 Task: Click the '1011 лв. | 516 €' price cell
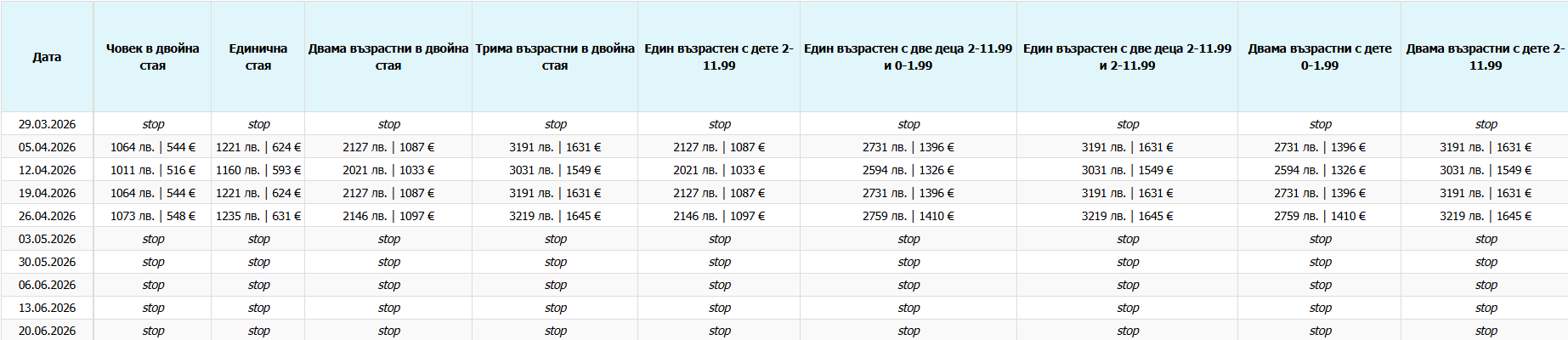[153, 170]
